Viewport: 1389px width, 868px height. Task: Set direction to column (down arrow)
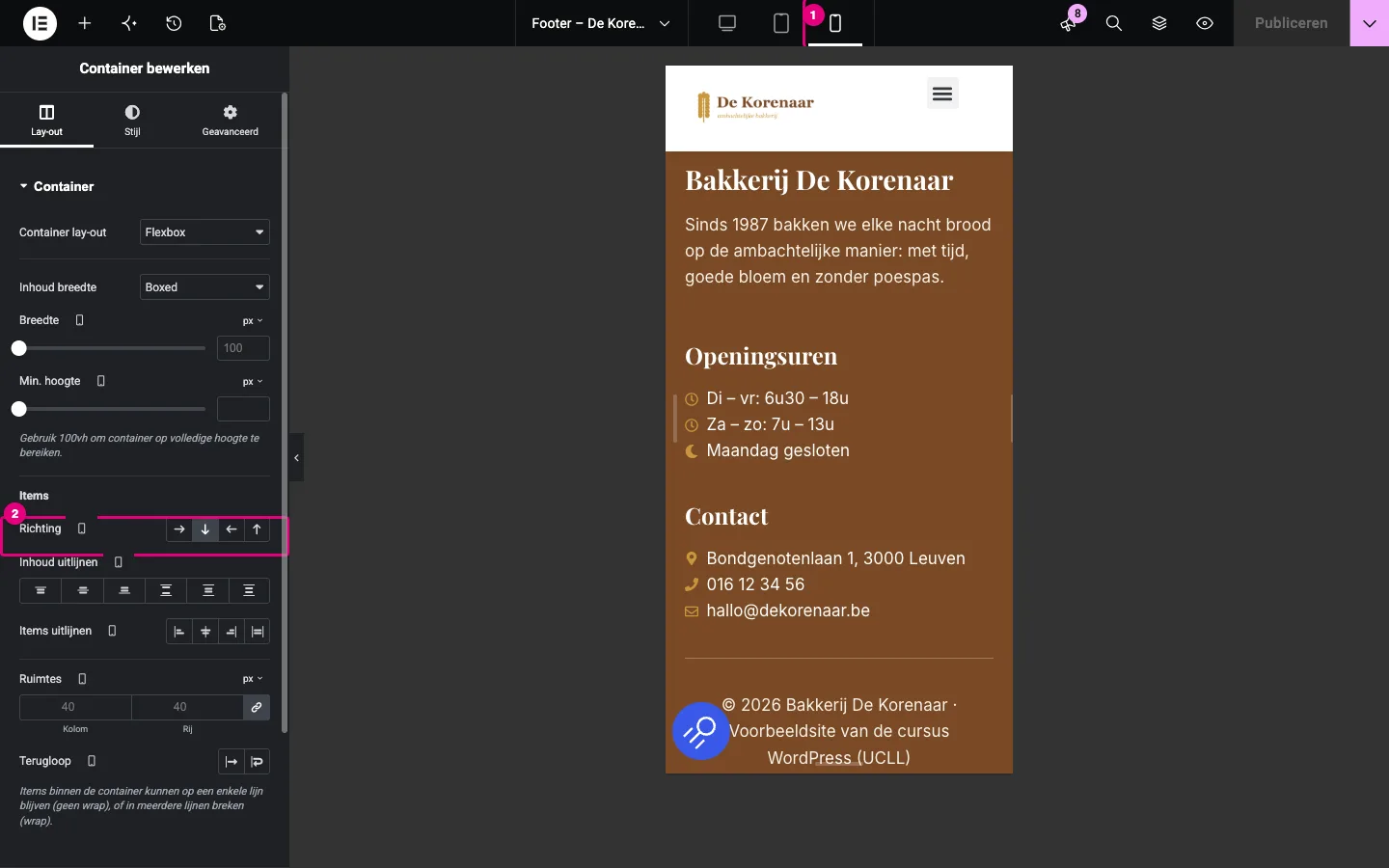[x=205, y=529]
